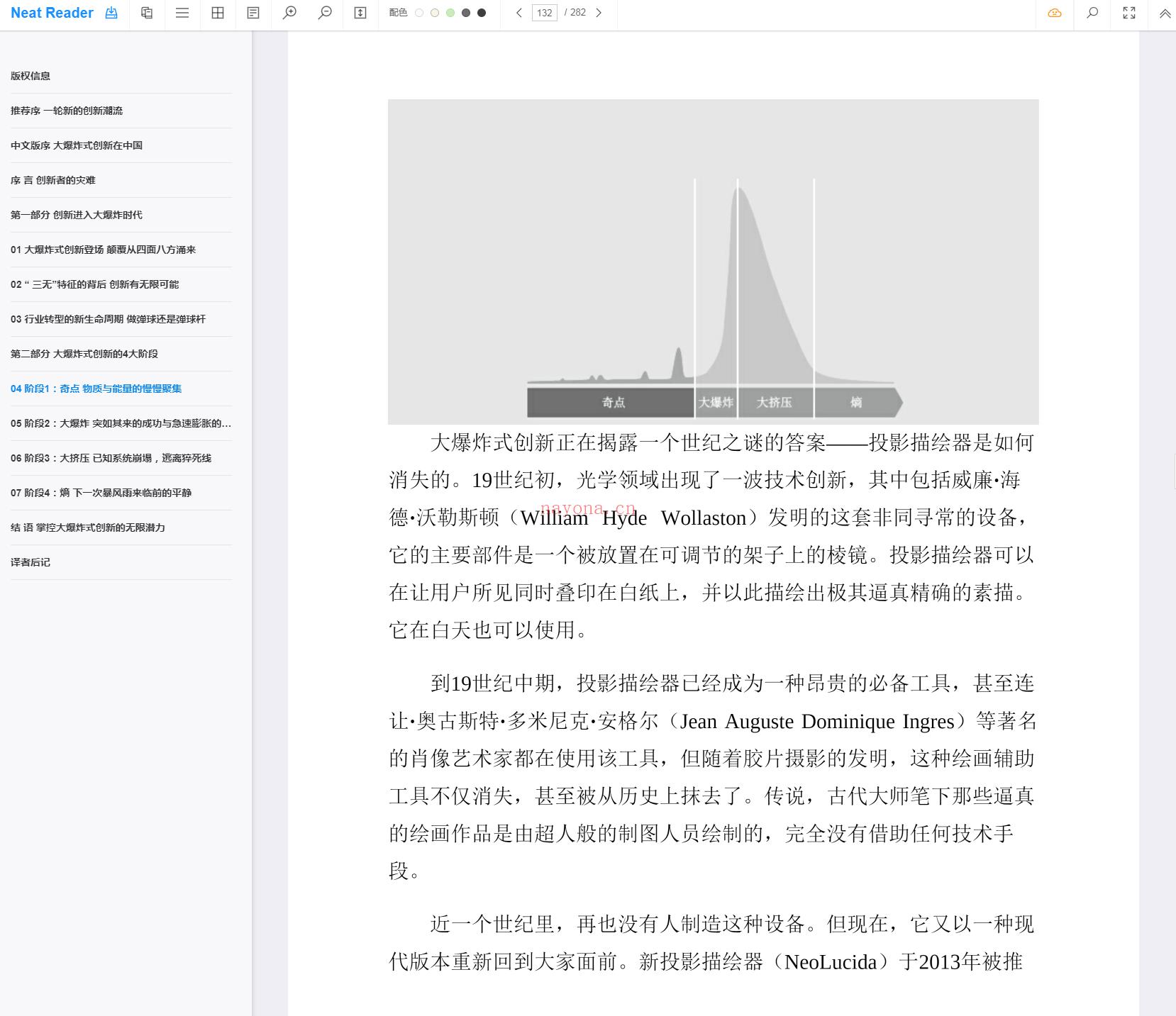Click the vertical fit page icon

(x=360, y=13)
